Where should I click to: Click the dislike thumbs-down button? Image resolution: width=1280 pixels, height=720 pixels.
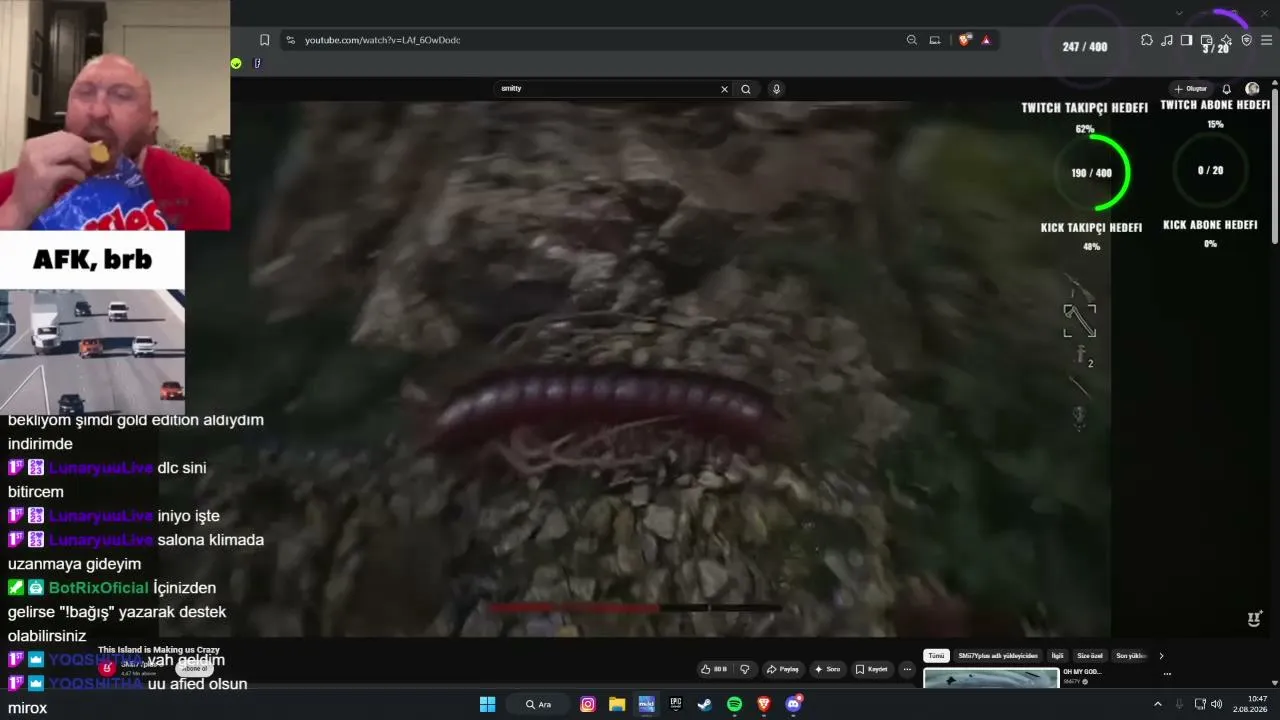pos(744,669)
